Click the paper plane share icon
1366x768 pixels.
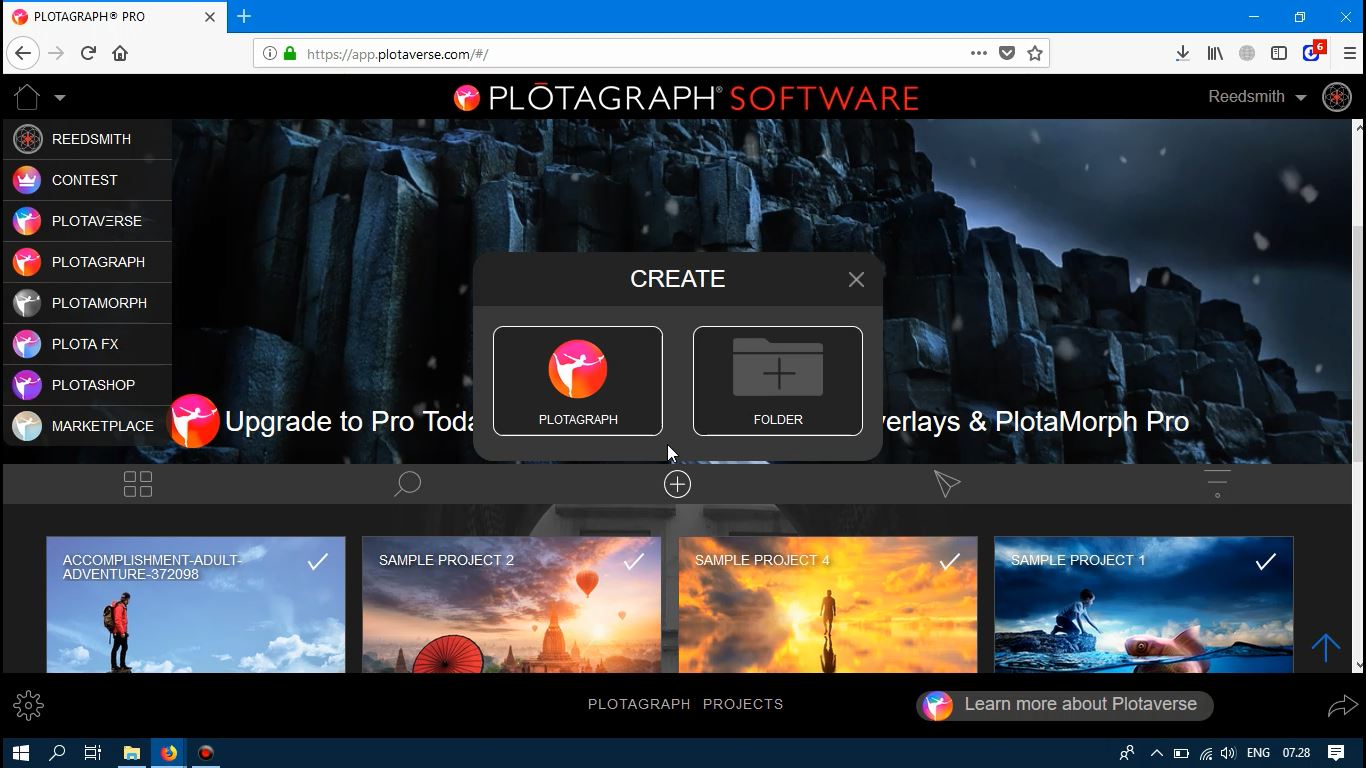947,484
